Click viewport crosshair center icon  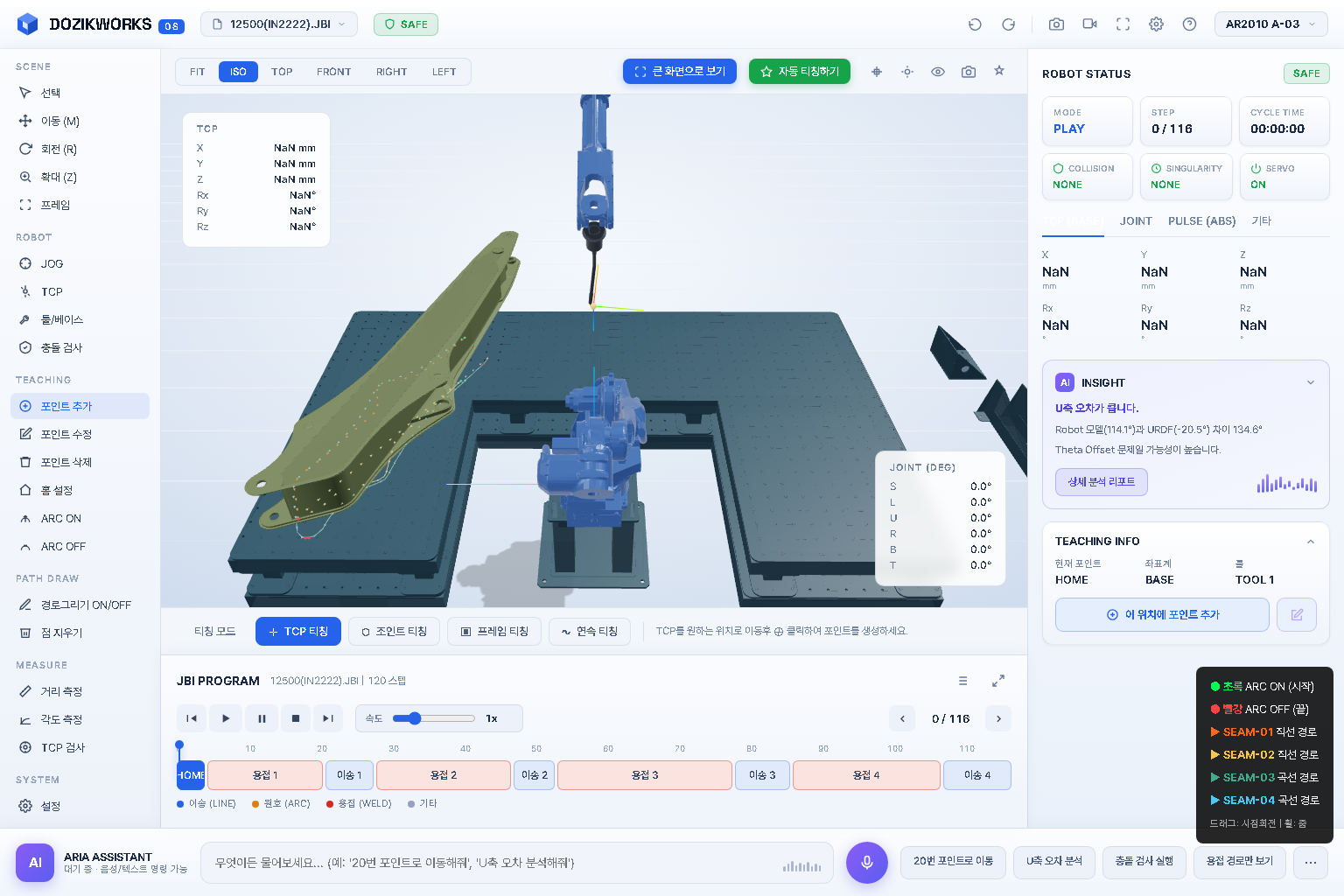click(877, 72)
